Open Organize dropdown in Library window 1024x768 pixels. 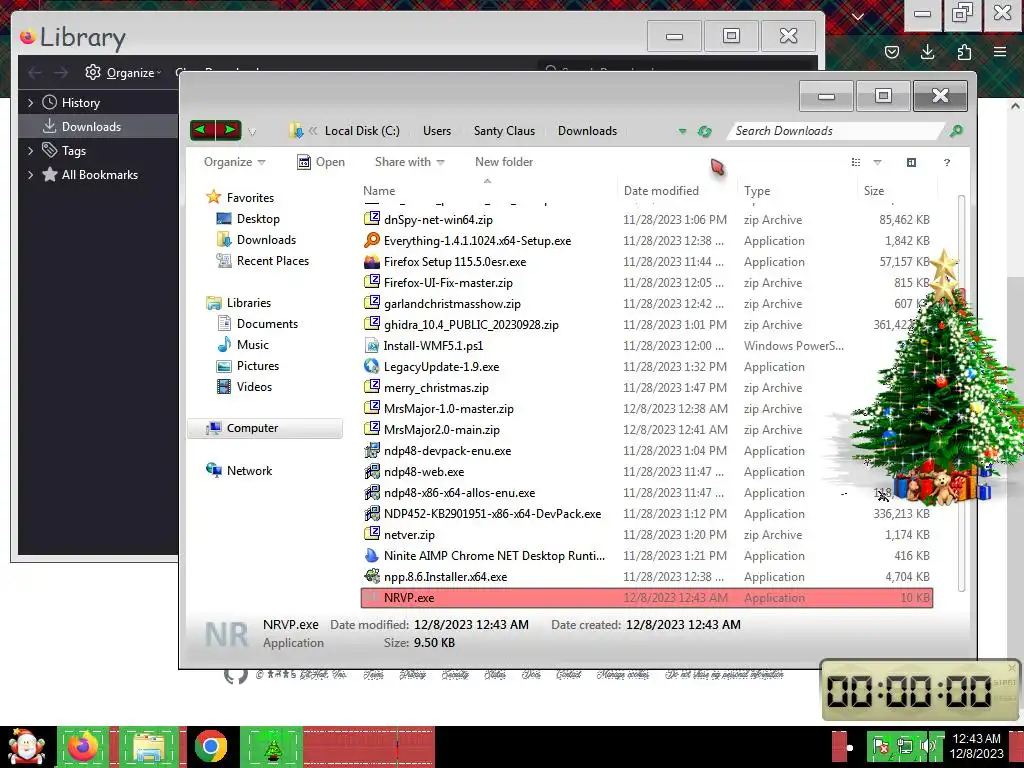coord(123,72)
